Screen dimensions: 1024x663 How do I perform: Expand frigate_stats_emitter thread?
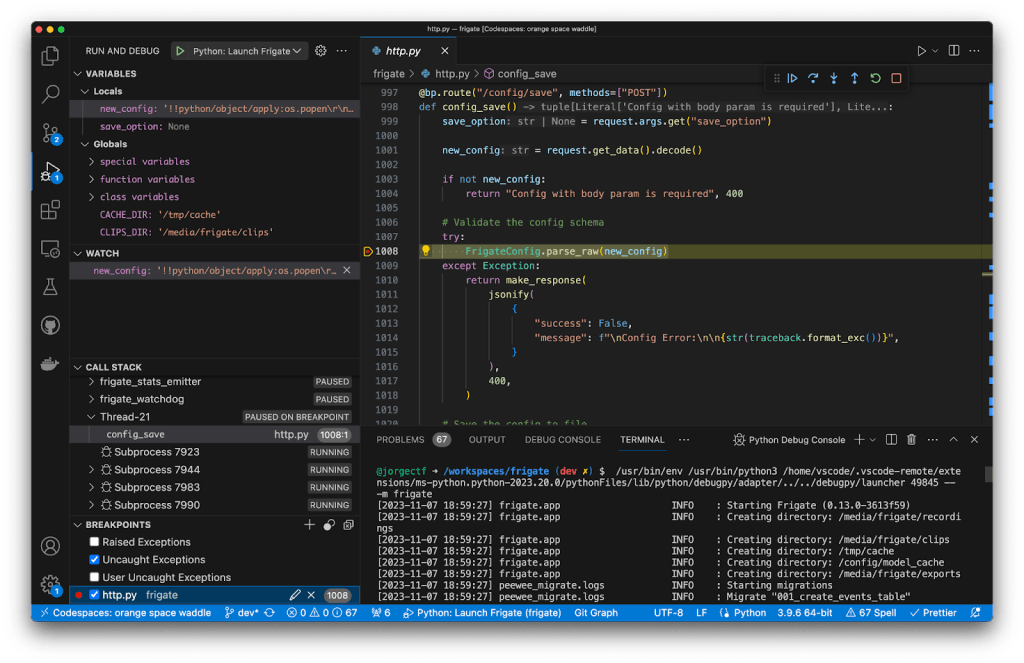pyautogui.click(x=91, y=381)
